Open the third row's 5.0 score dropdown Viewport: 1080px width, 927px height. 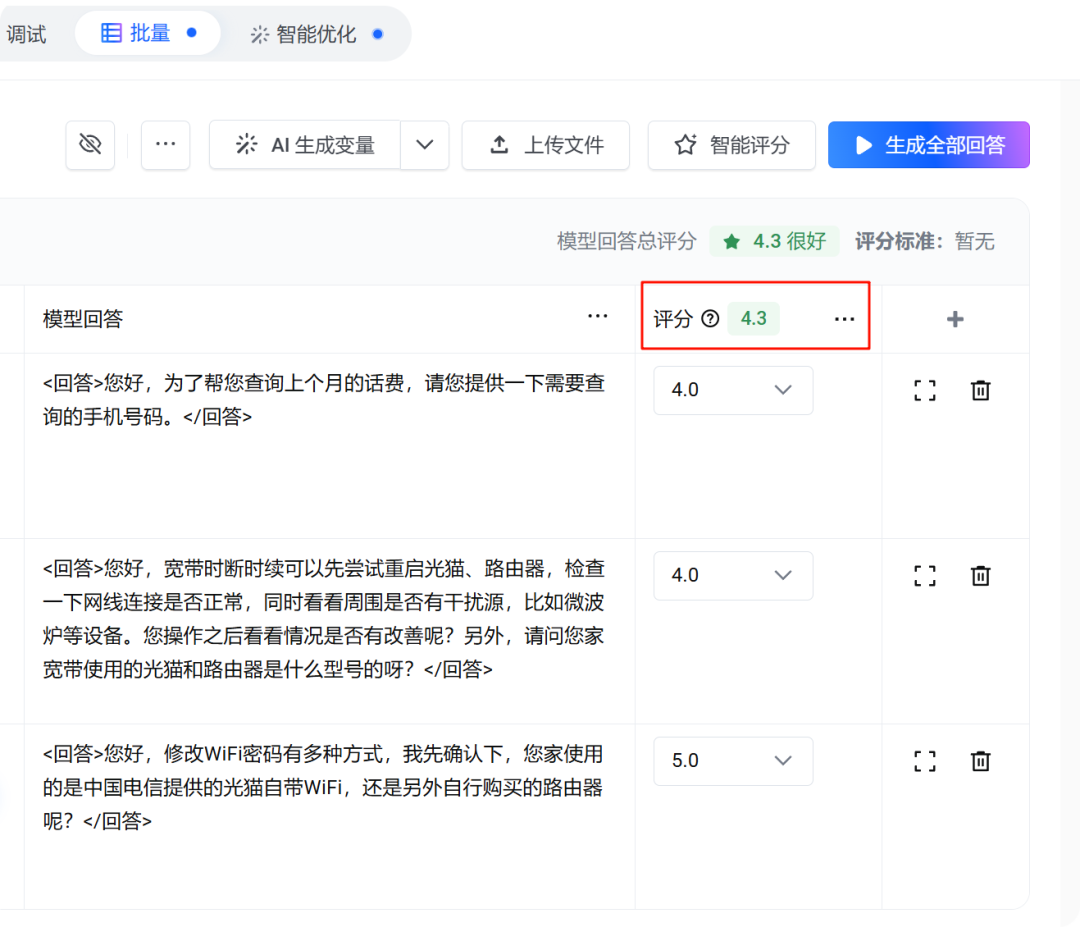tap(733, 761)
